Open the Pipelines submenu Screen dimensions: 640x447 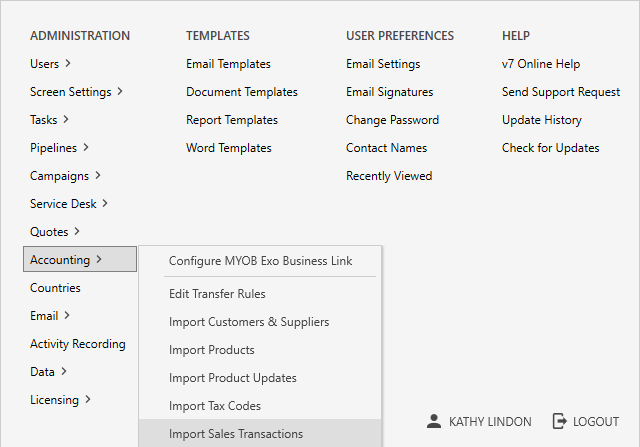point(59,148)
